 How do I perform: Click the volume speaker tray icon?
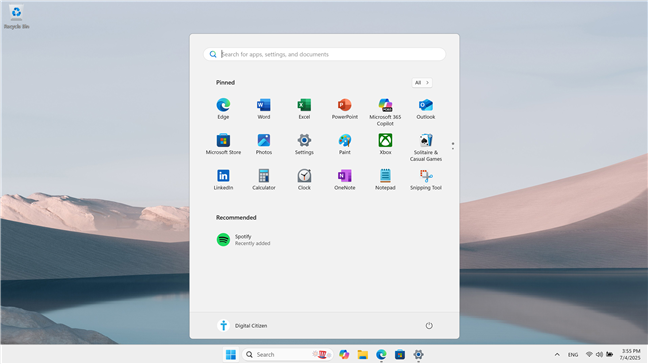599,354
